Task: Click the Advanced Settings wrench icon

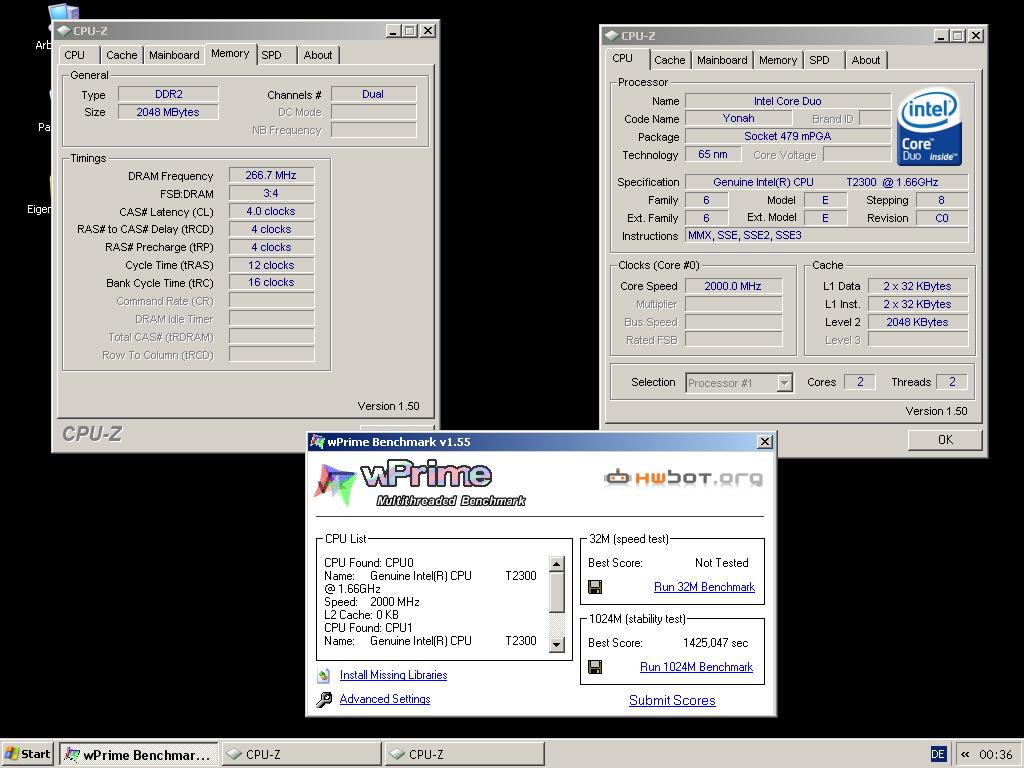Action: (324, 699)
